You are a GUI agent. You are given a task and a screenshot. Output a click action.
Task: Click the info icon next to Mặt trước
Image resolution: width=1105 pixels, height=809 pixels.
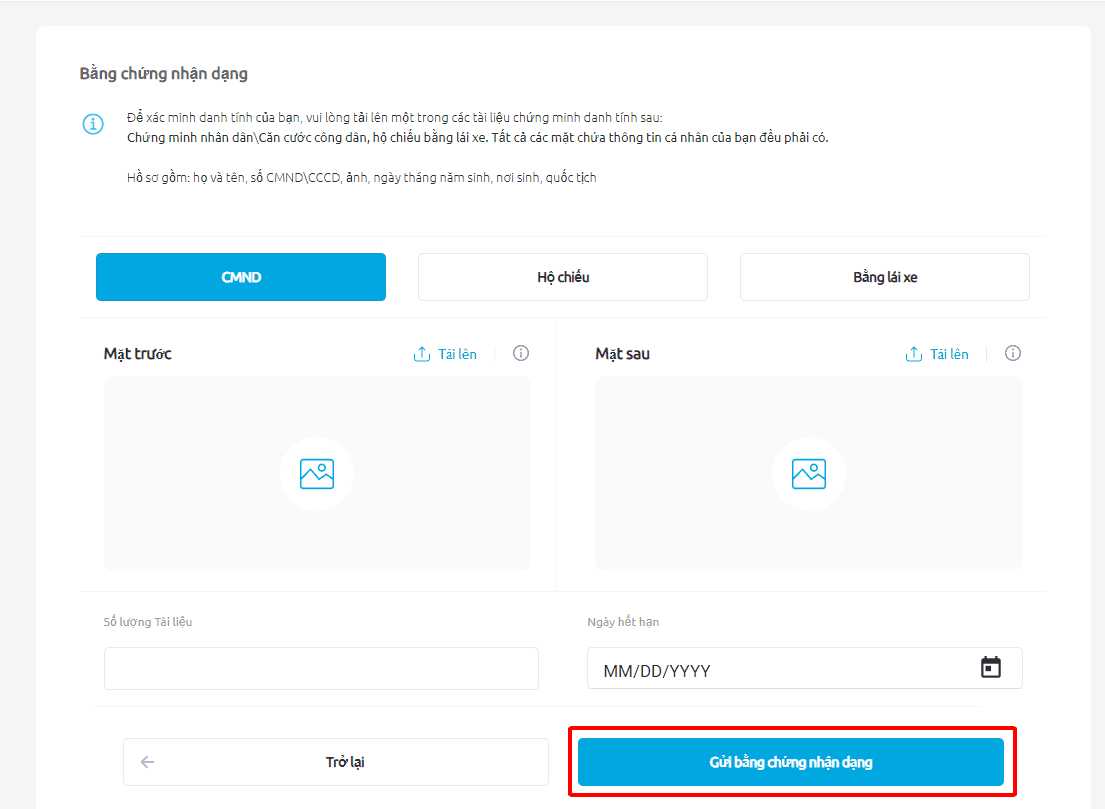(x=521, y=353)
